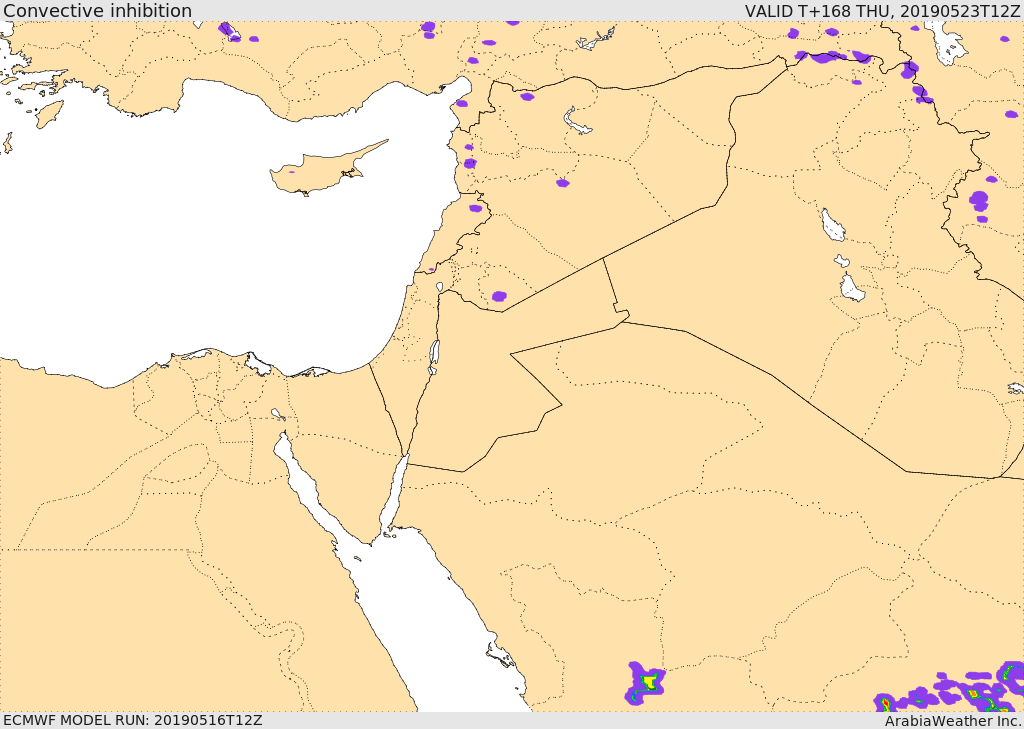Click the 'ArabiaWeather Inc' credit text

(x=952, y=721)
